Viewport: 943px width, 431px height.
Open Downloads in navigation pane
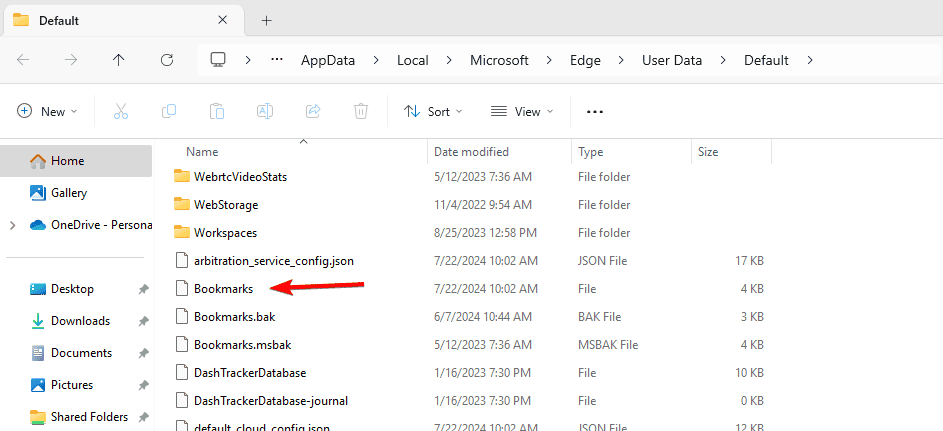tap(80, 321)
